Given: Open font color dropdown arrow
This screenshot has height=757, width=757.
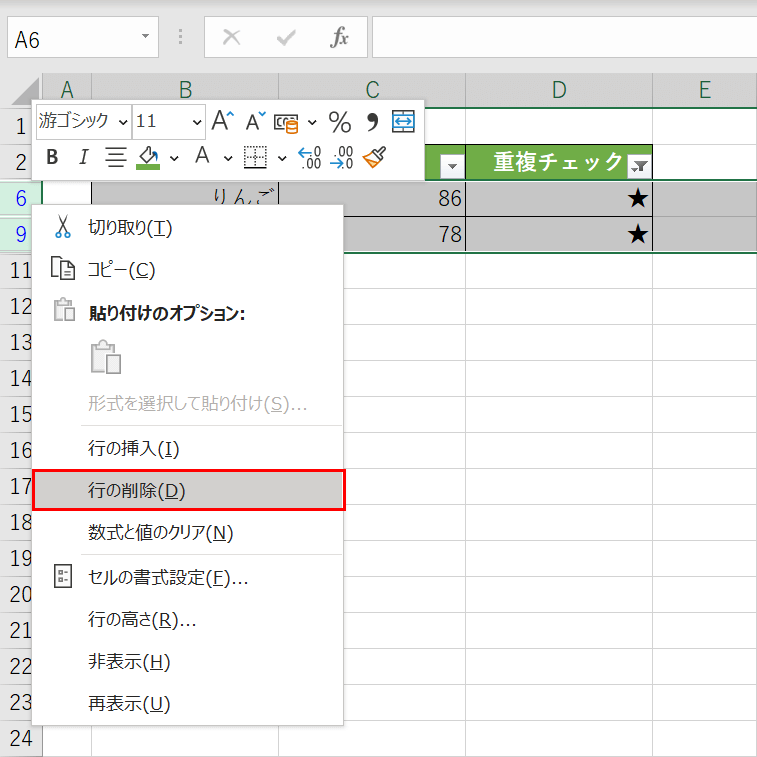Looking at the screenshot, I should click(228, 158).
